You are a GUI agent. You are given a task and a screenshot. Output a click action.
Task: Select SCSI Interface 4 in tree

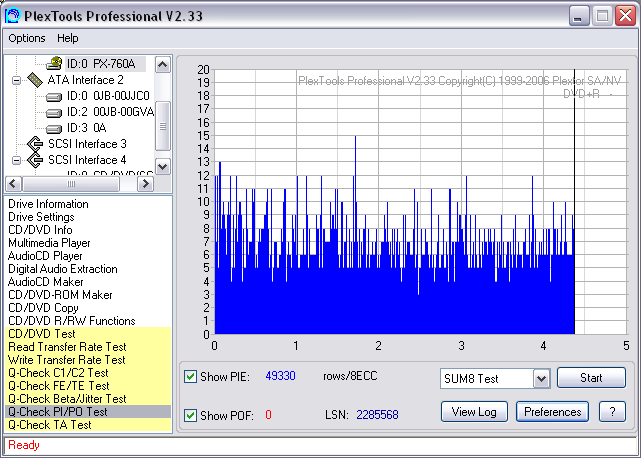87,159
